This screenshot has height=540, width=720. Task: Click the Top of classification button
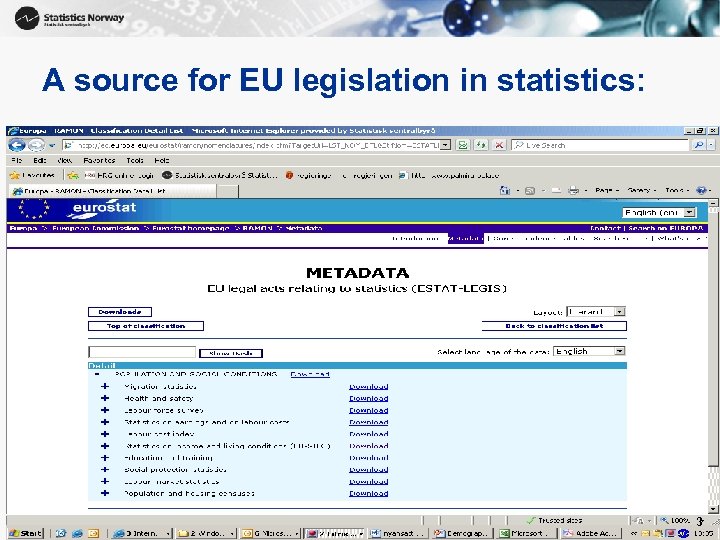click(x=146, y=326)
